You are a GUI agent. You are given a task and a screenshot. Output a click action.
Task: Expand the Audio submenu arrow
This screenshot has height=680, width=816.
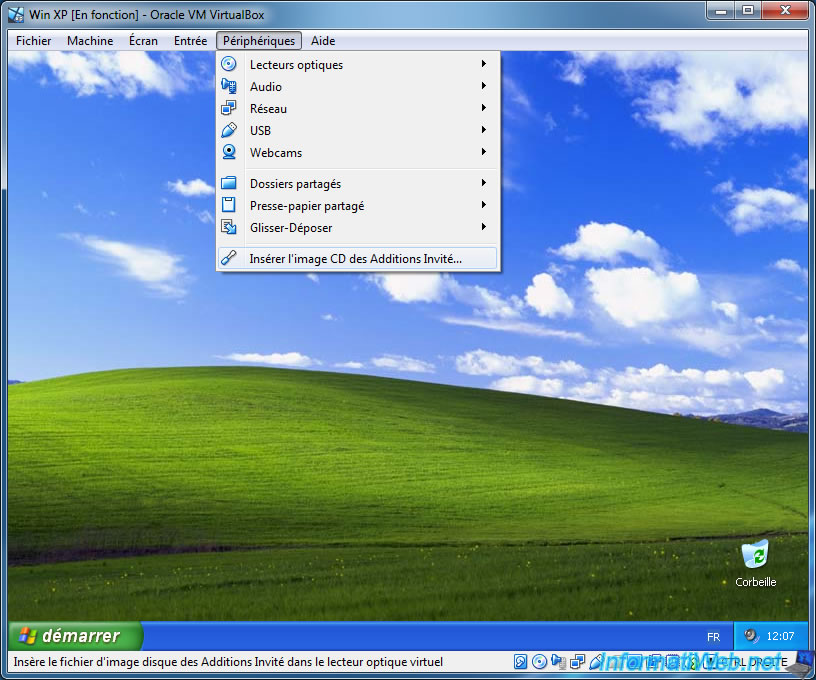tap(483, 86)
